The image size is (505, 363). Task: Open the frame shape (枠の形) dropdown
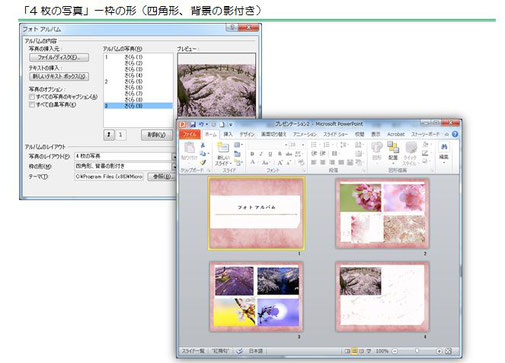pyautogui.click(x=174, y=166)
